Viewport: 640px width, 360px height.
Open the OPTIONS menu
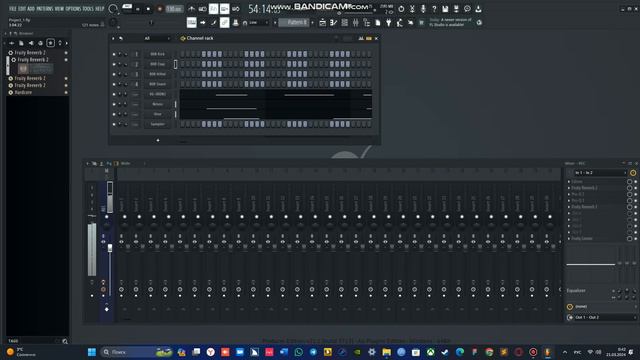73,9
